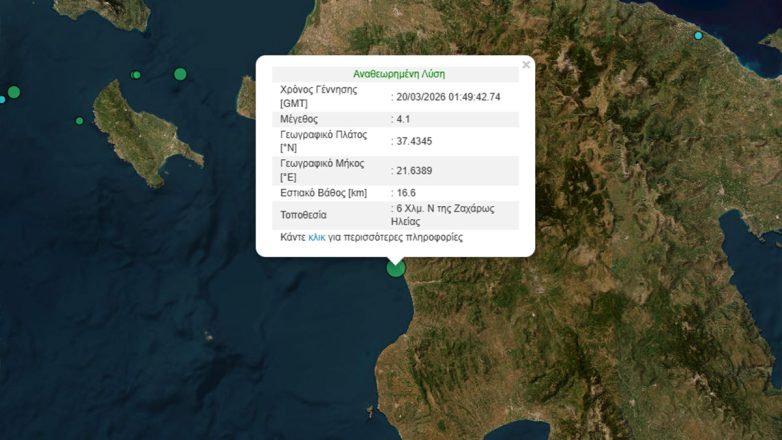This screenshot has width=782, height=440.
Task: Click the large green marker near the left edge
Action: [14, 92]
